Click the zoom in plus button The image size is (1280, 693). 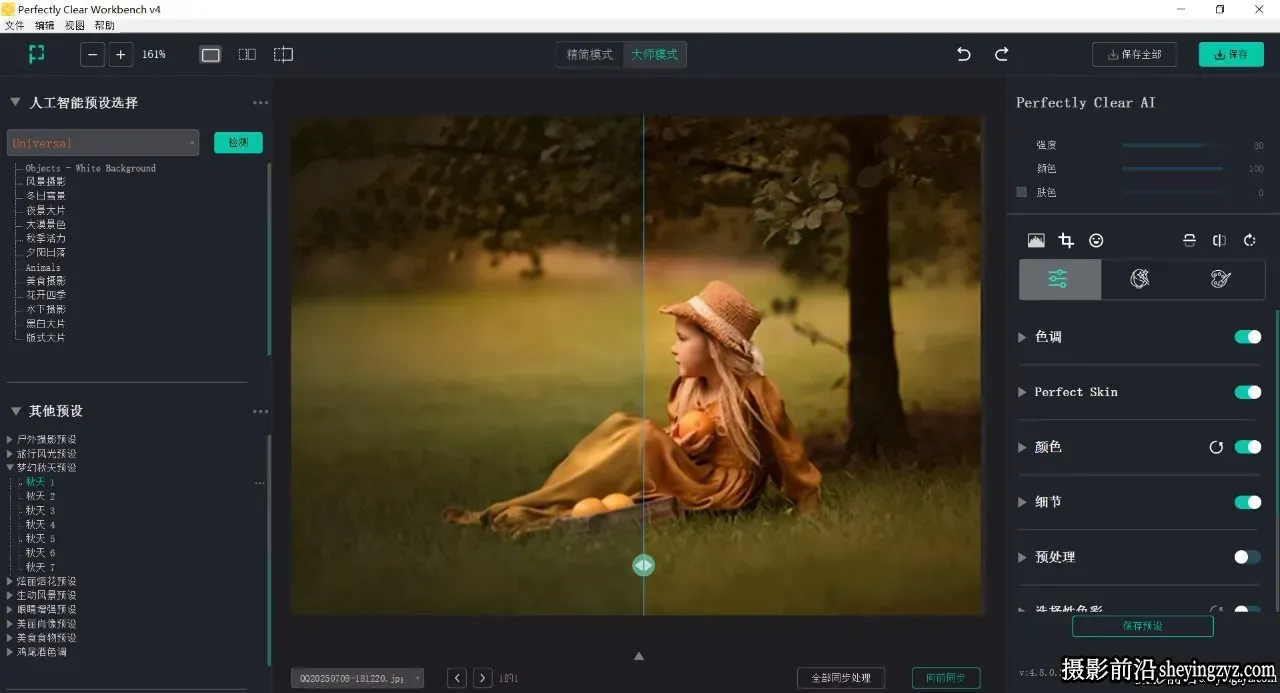[121, 54]
